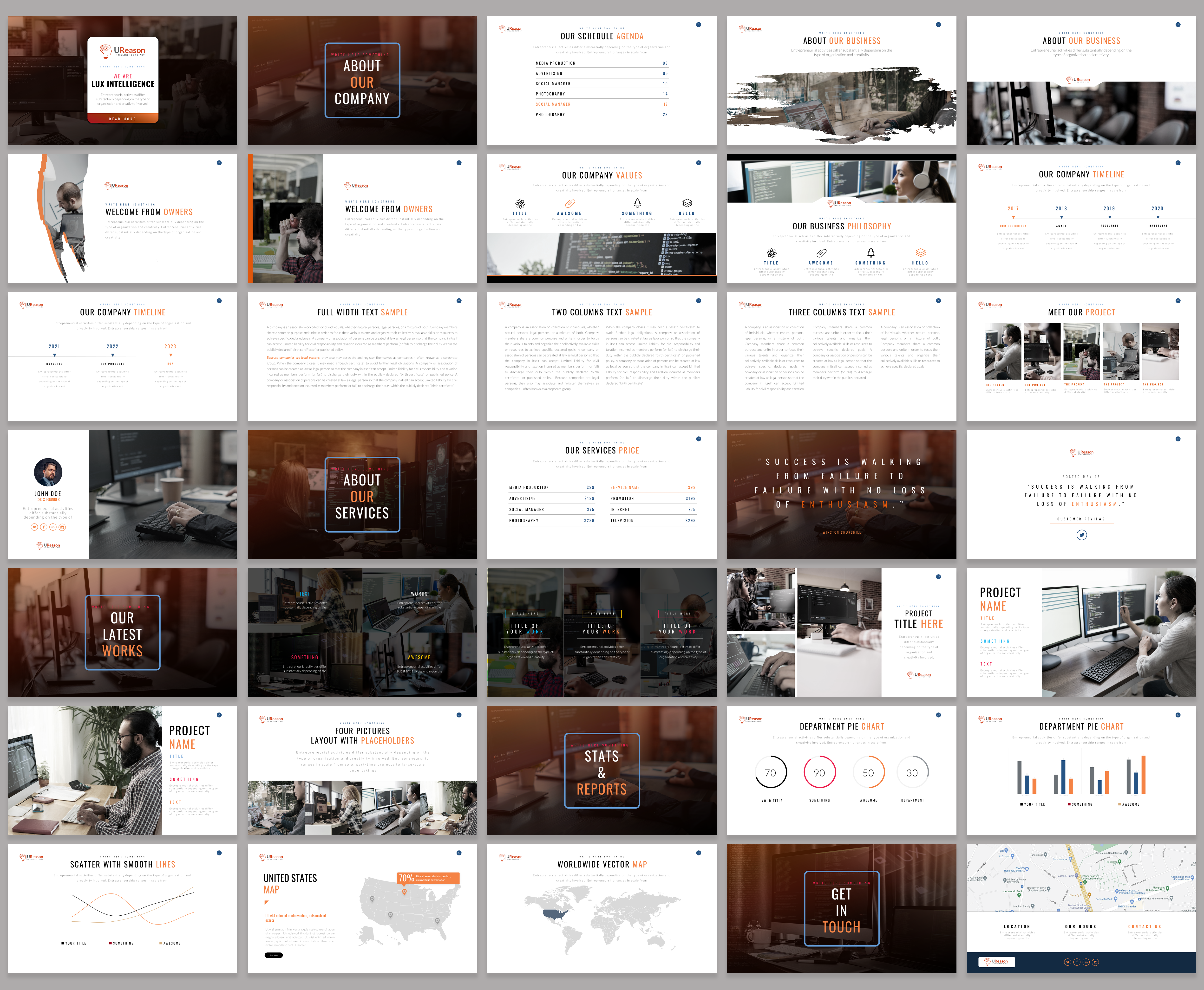Select the 2022 marker on the second timeline slide
Image resolution: width=1204 pixels, height=990 pixels.
[112, 355]
